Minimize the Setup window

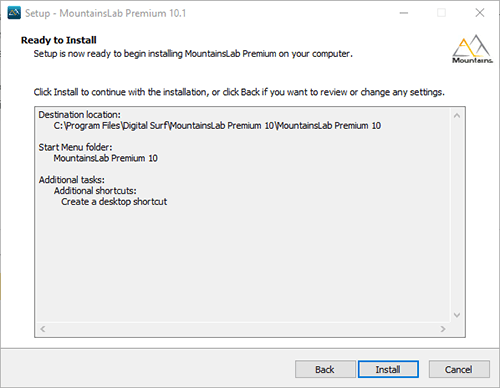point(404,13)
